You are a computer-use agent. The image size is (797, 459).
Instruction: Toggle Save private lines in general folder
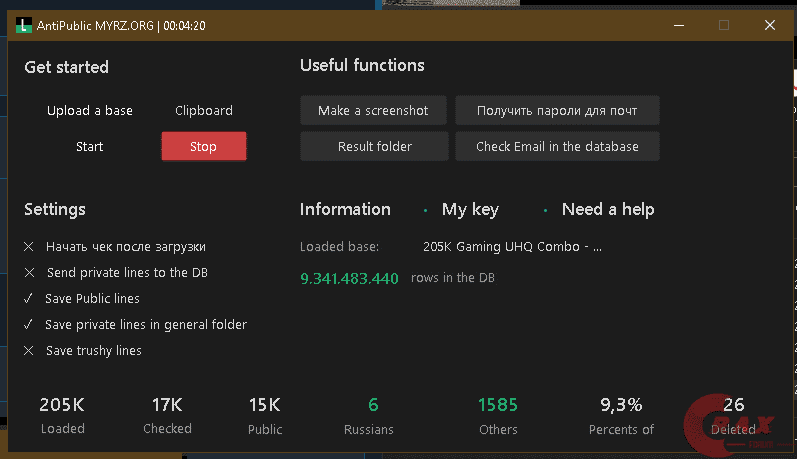tap(135, 325)
